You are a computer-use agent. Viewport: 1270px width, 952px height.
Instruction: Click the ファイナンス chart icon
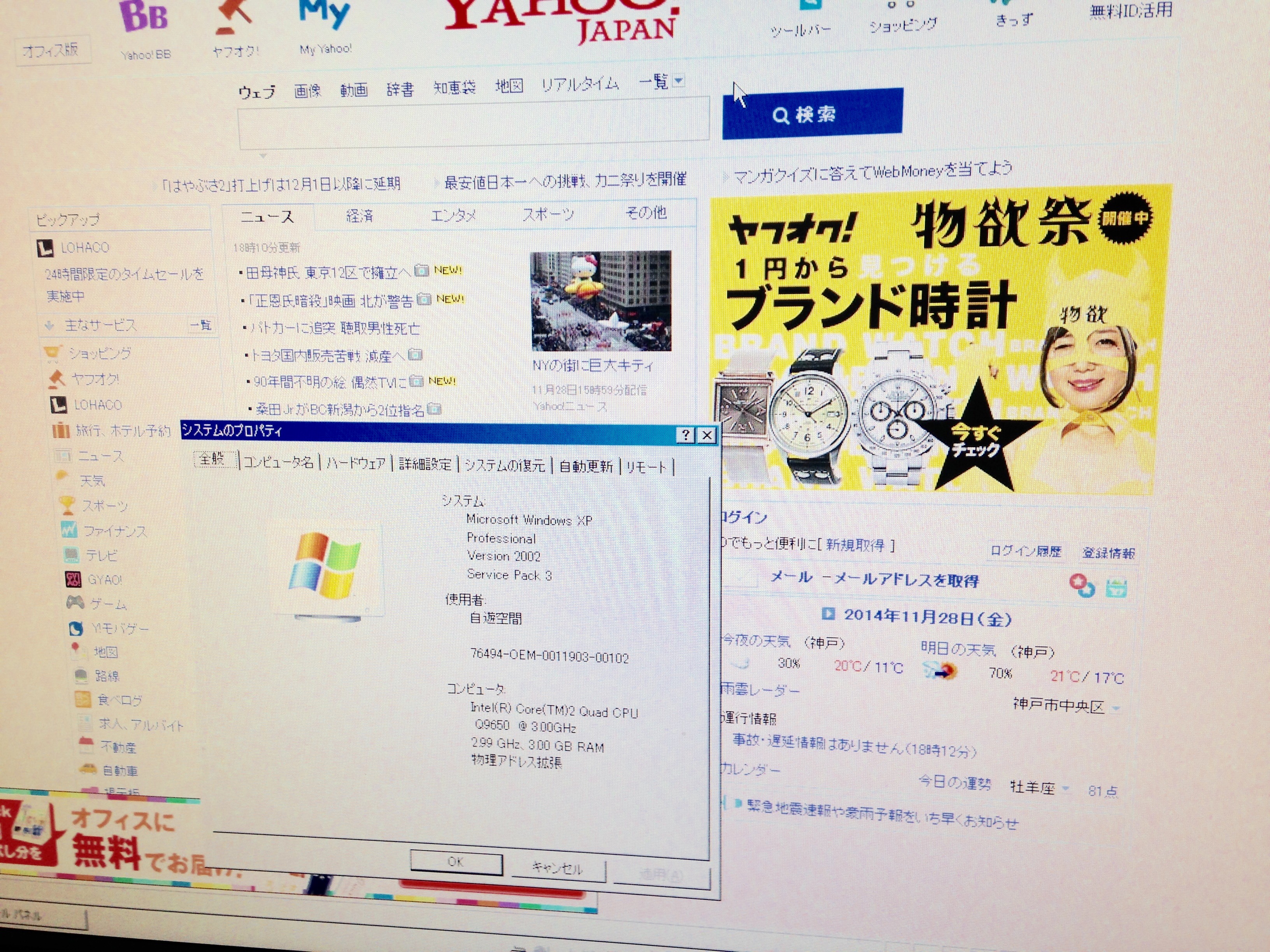click(x=70, y=530)
